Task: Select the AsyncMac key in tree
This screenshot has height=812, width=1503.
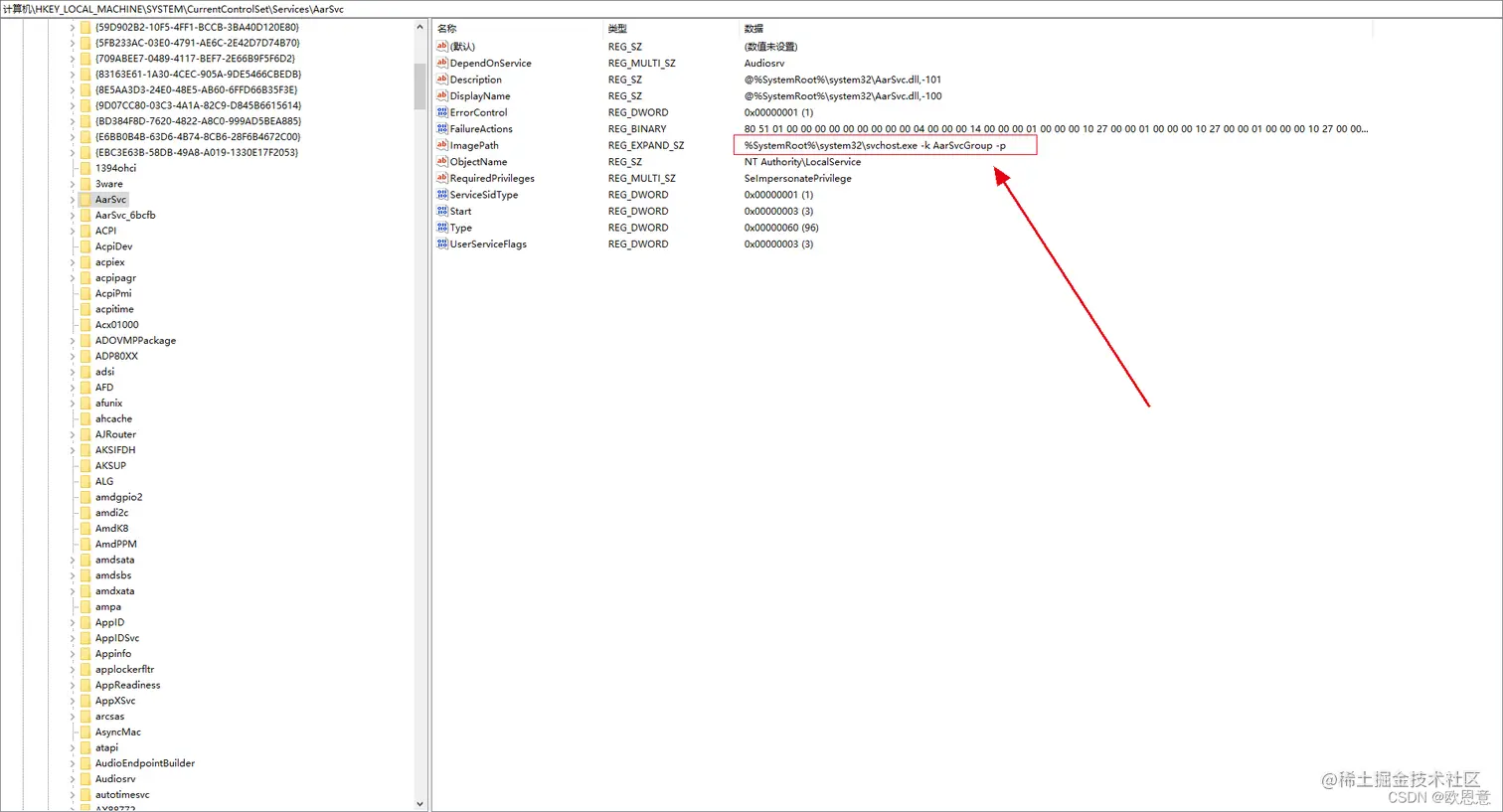Action: pos(117,732)
